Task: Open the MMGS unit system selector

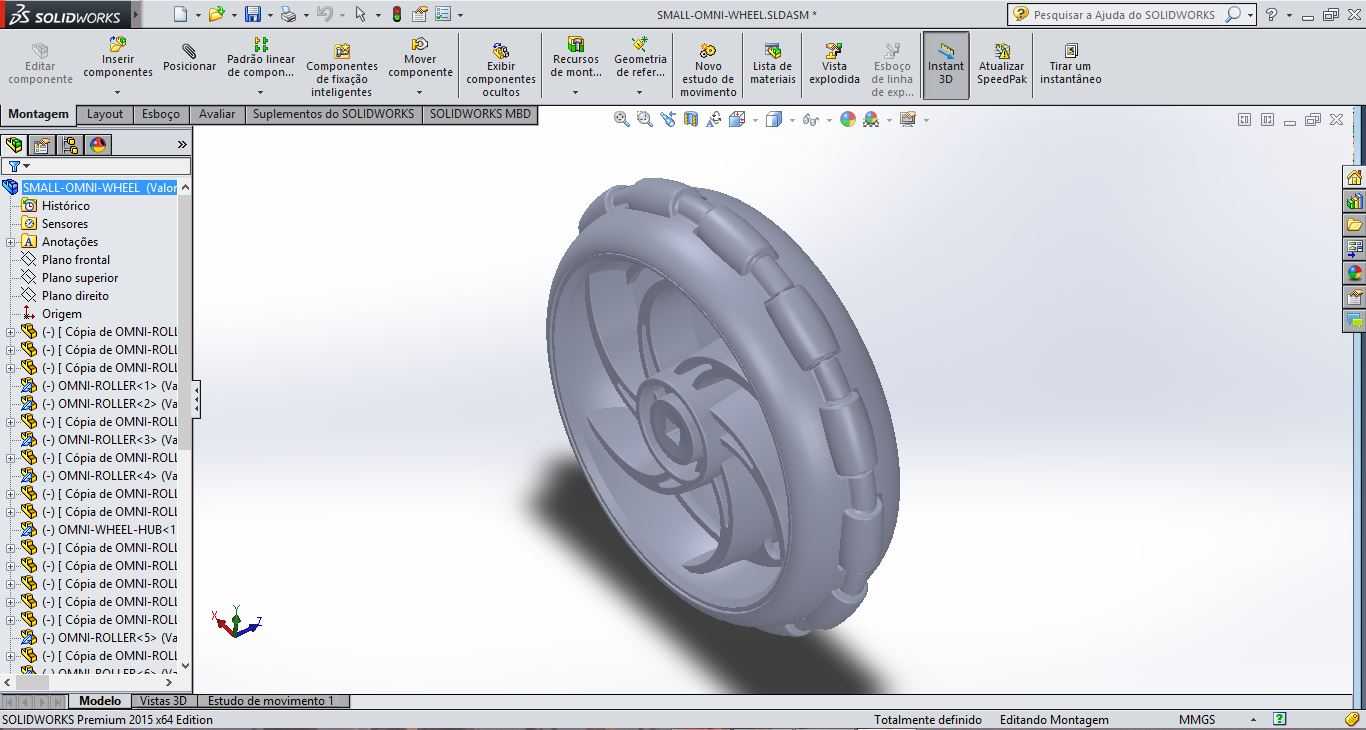Action: pos(1197,720)
